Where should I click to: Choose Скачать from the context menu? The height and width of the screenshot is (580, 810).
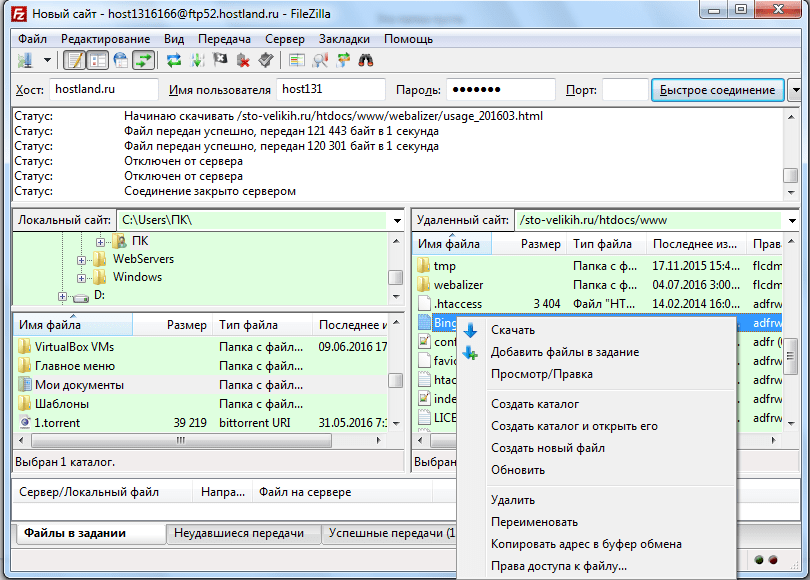597,330
